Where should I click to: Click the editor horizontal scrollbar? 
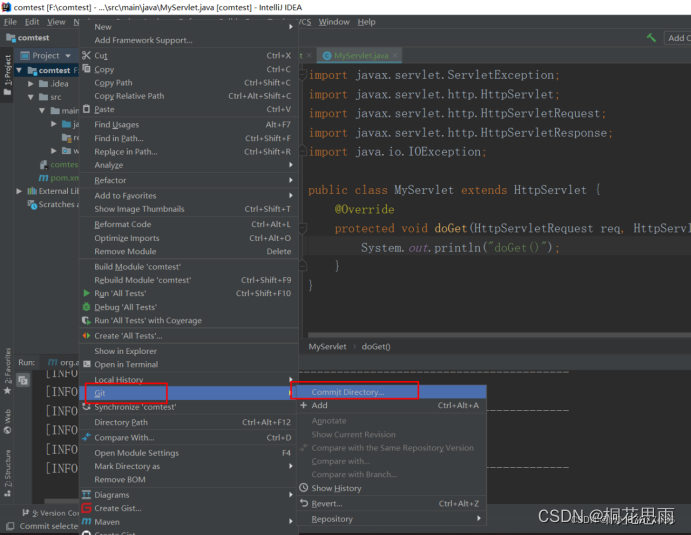499,335
